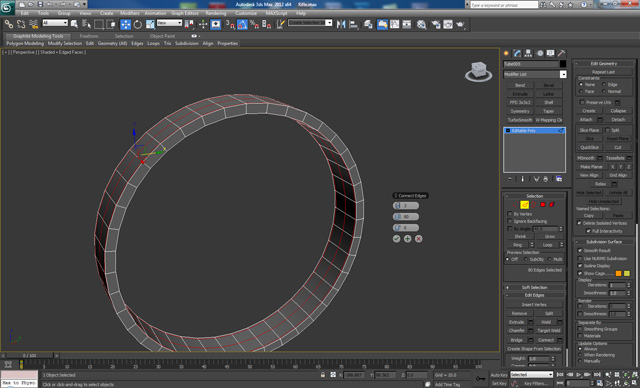
Task: Click the Play Animation button
Action: [x=578, y=375]
